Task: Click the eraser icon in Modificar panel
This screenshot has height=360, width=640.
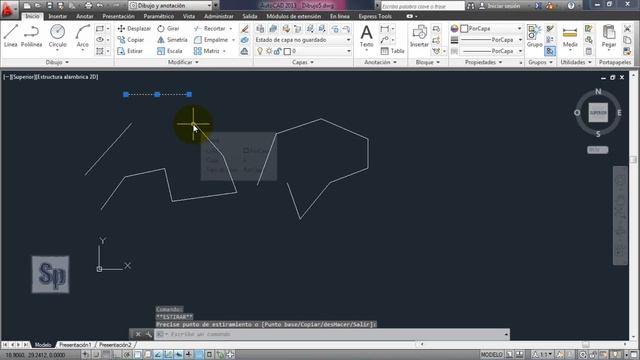Action: click(x=244, y=29)
